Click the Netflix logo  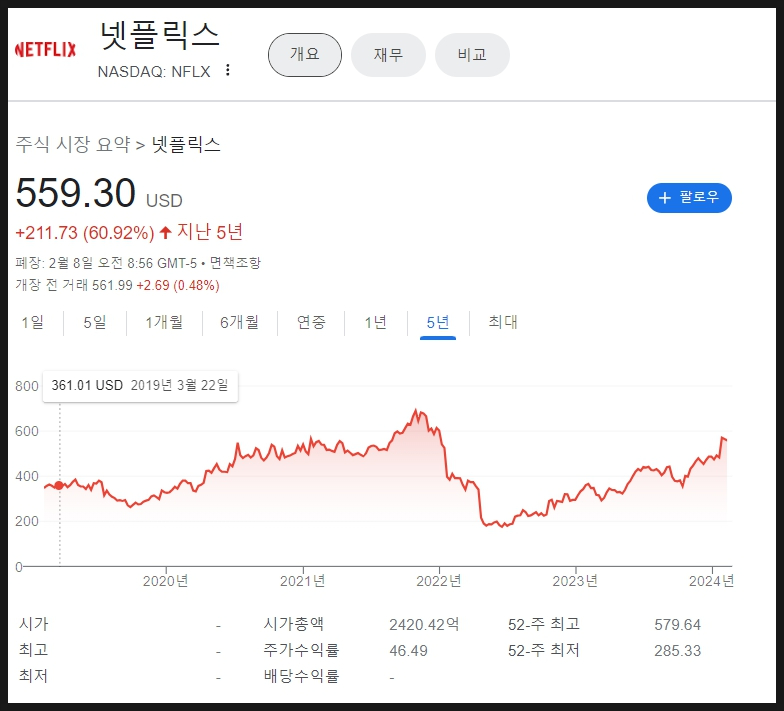pyautogui.click(x=46, y=50)
